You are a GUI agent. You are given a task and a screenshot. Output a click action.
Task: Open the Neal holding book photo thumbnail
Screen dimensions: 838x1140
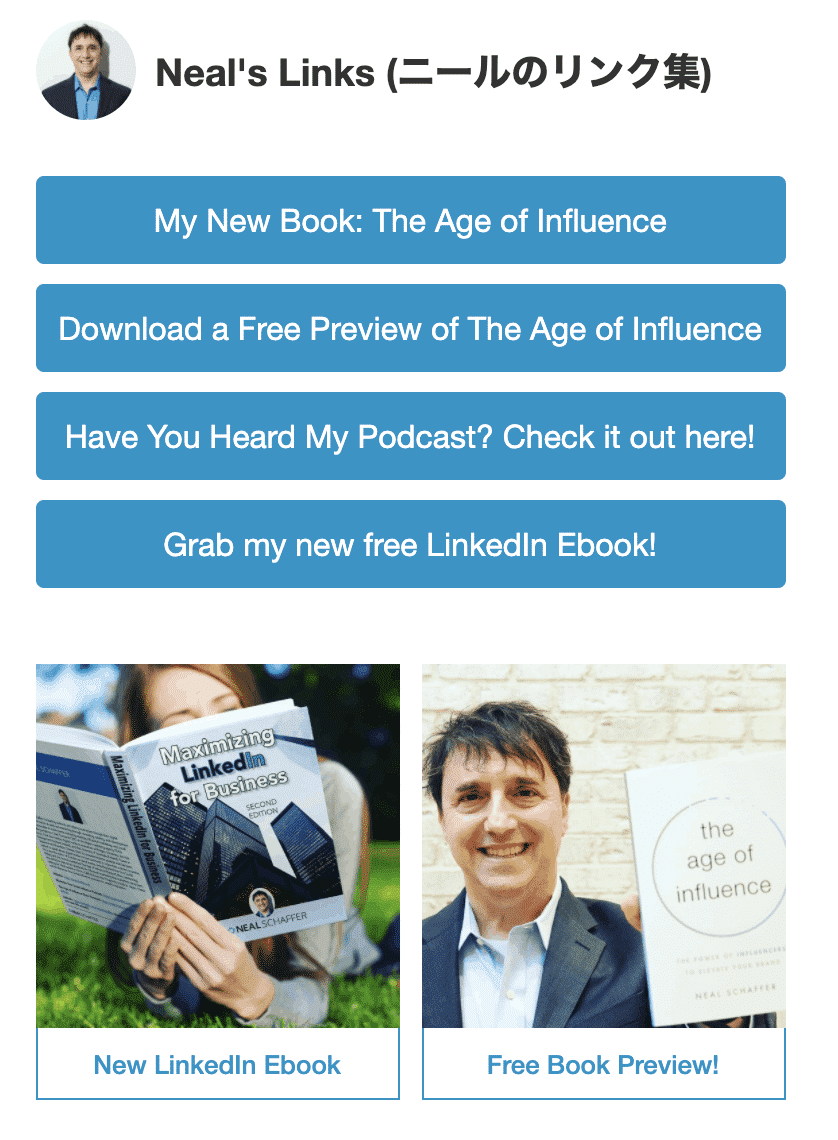[x=604, y=846]
